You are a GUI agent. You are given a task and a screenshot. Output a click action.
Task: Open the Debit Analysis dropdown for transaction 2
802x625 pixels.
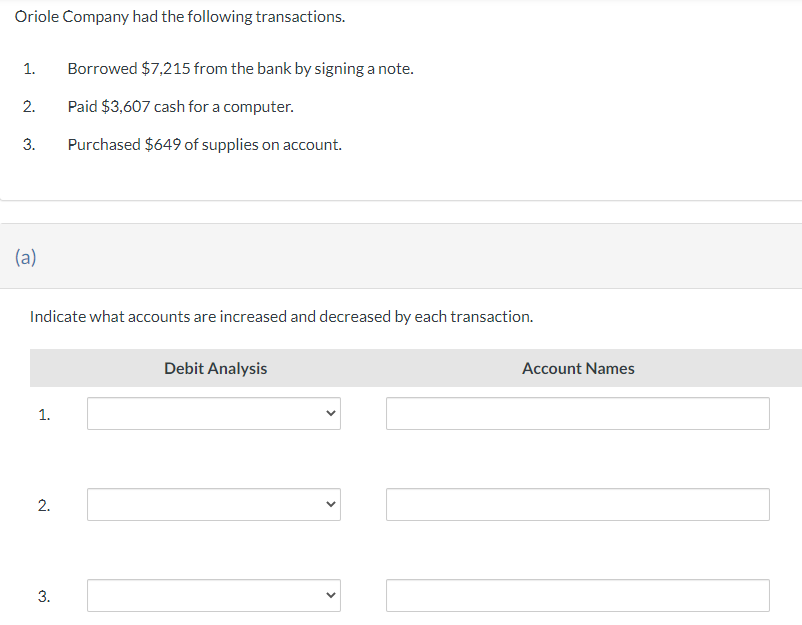click(213, 504)
